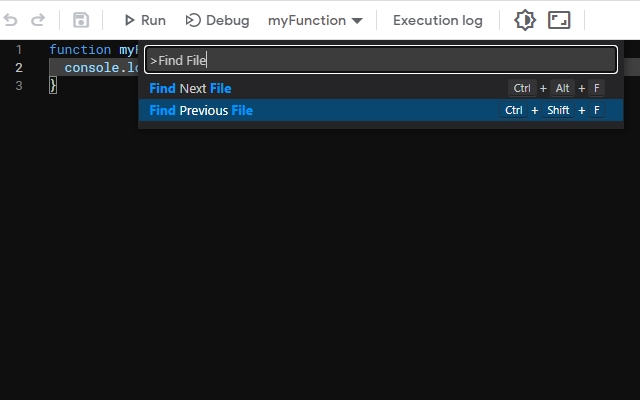The width and height of the screenshot is (640, 400).
Task: Click the function keyword in code
Action: pyautogui.click(x=80, y=50)
